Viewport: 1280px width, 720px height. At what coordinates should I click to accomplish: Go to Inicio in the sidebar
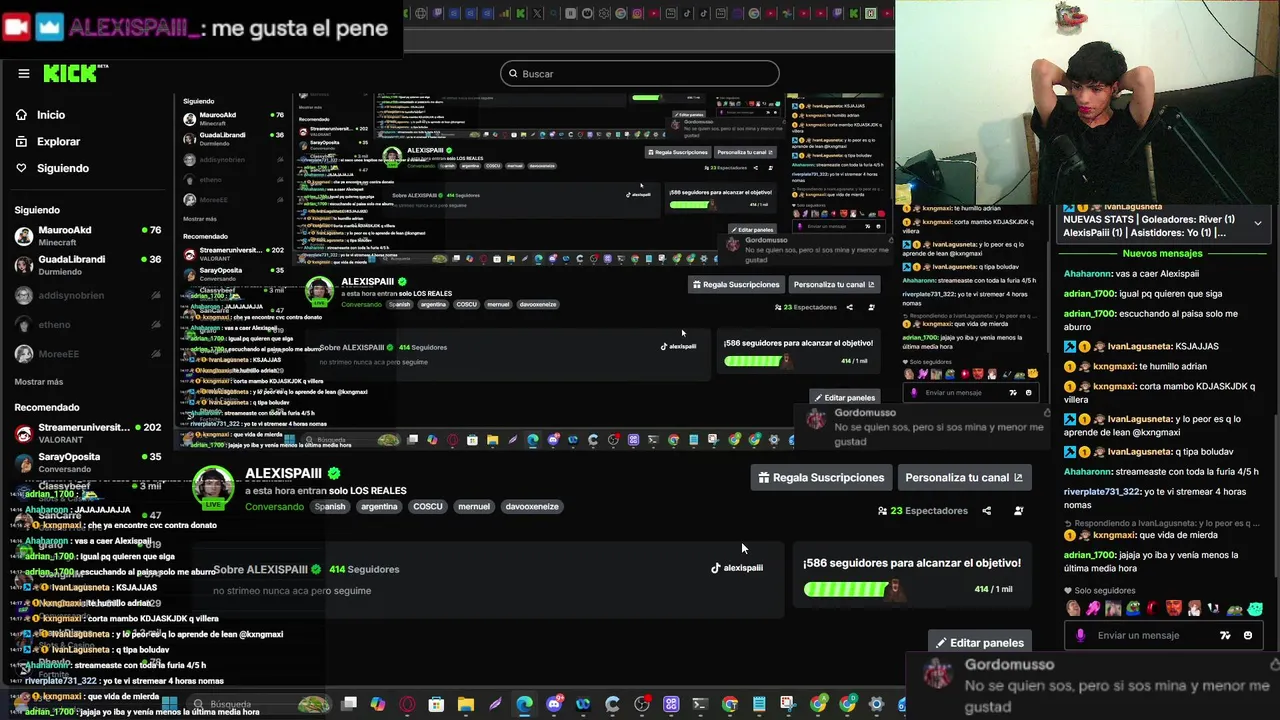50,115
